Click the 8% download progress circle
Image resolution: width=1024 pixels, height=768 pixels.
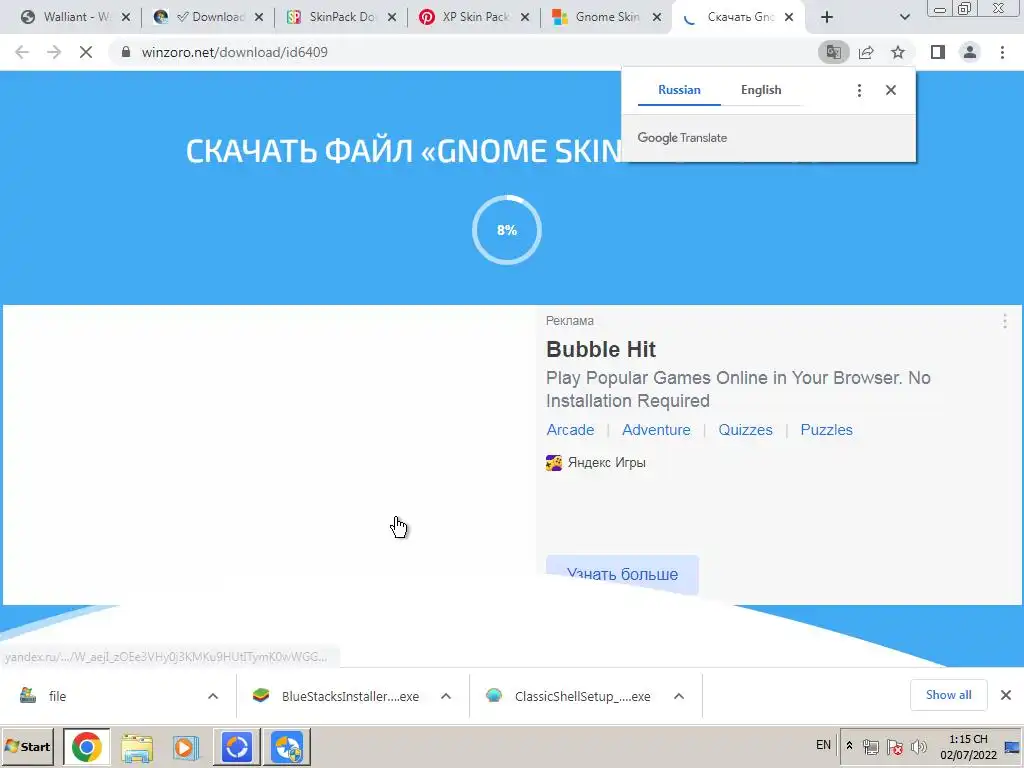point(507,230)
